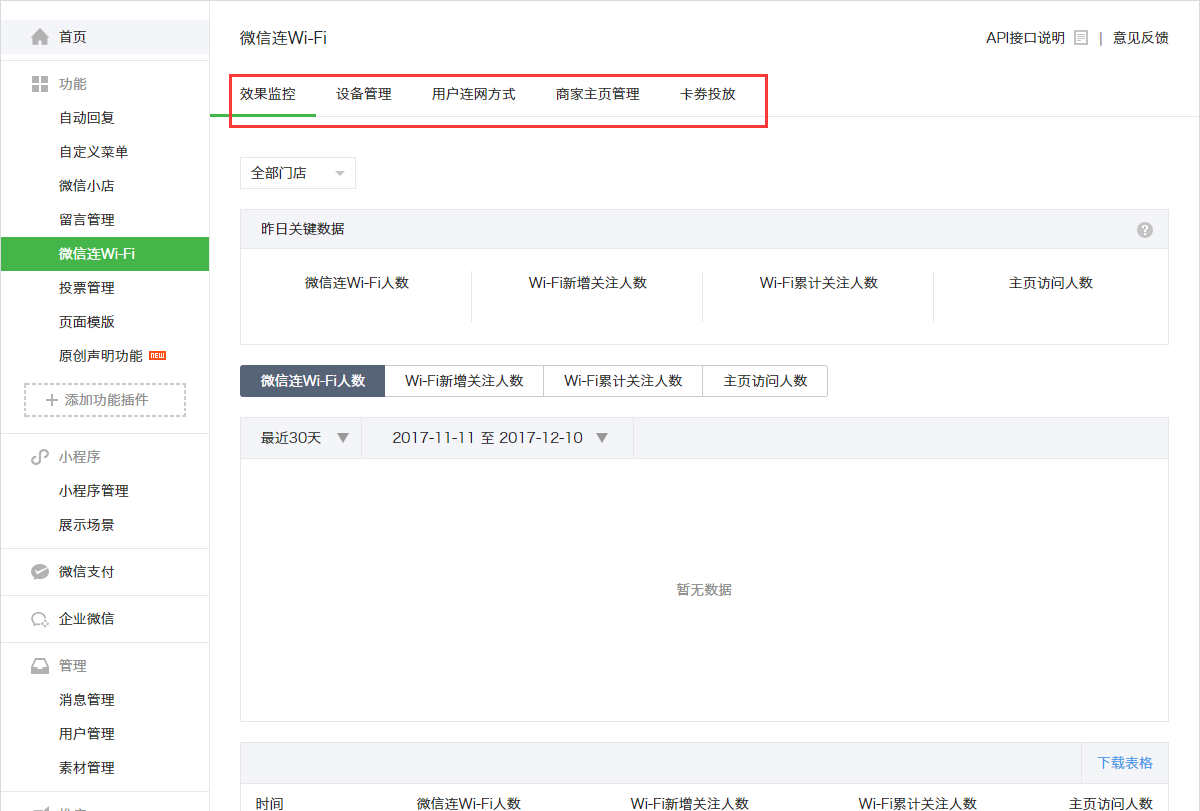Click the home icon beside 首页
Viewport: 1200px width, 811px height.
point(40,37)
